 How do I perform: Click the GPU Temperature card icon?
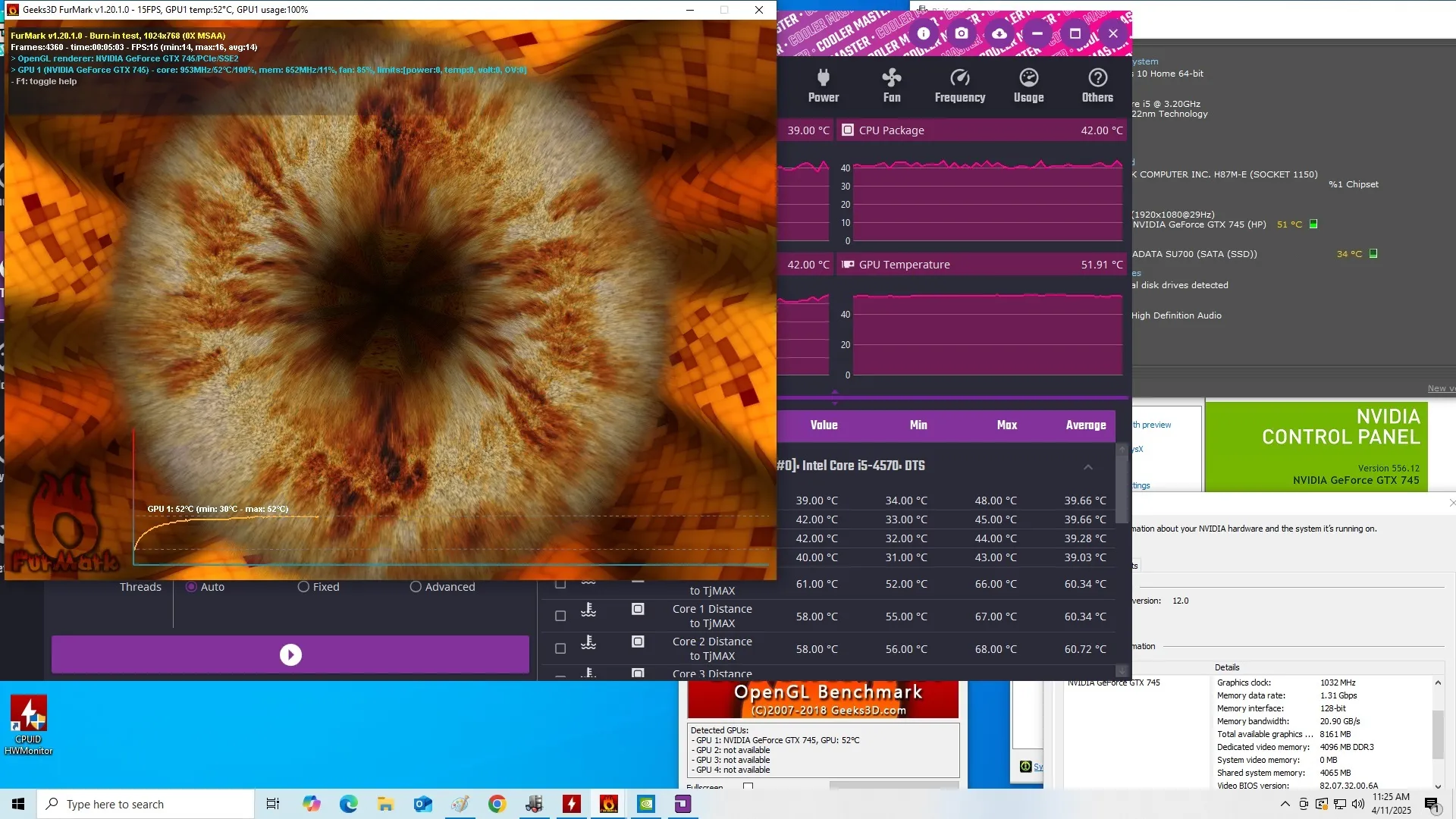coord(848,265)
